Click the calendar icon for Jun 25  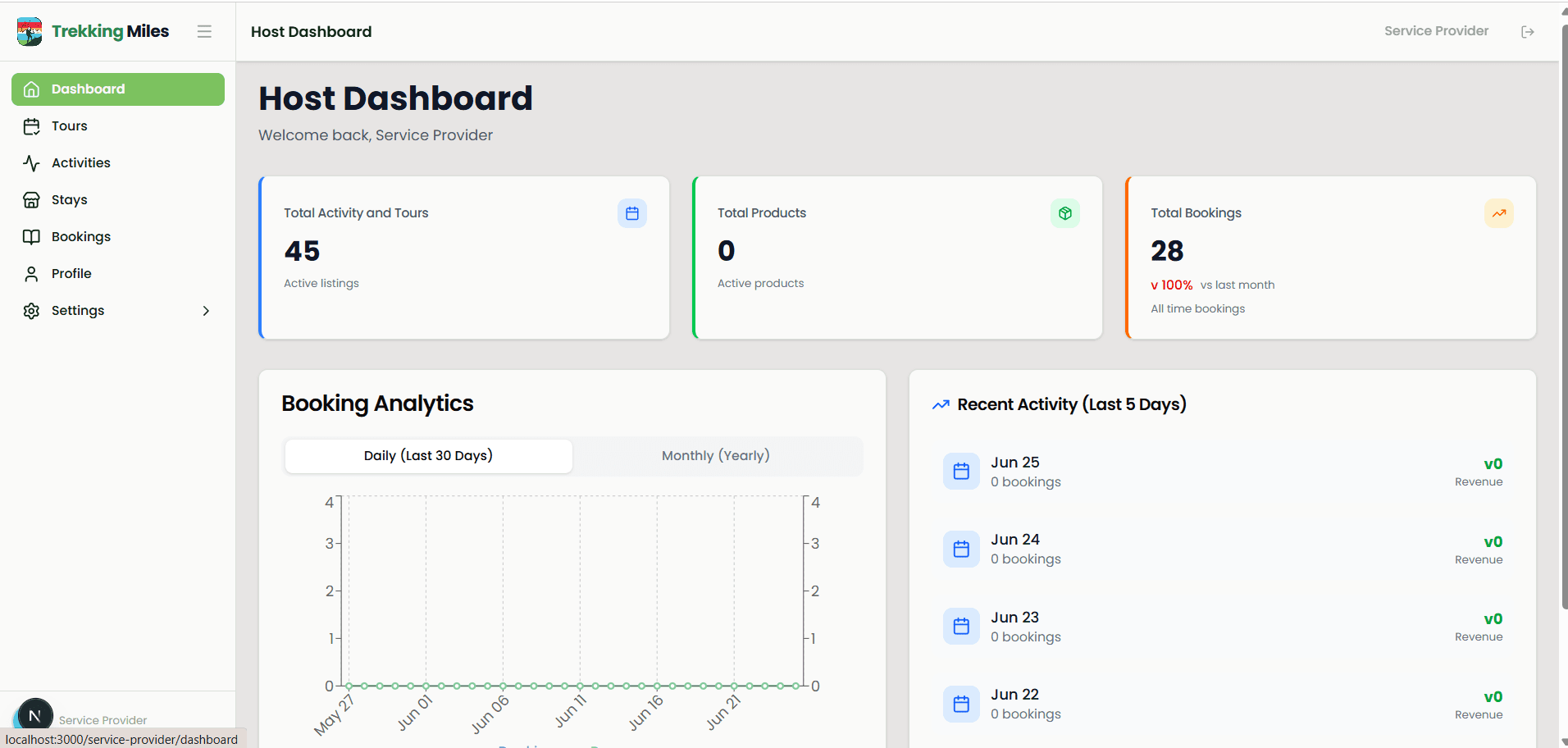[961, 471]
